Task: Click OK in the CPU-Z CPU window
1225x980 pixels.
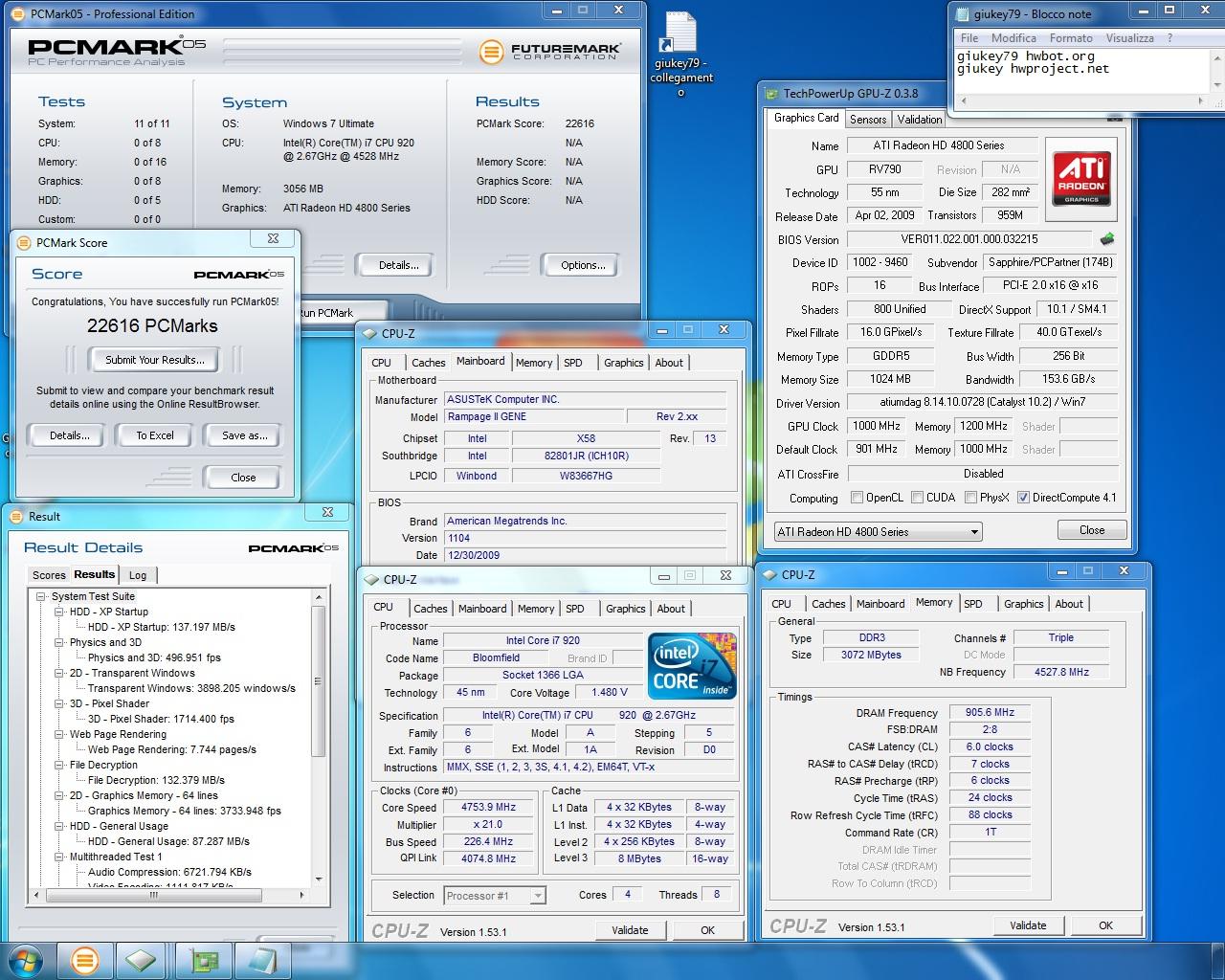Action: coord(707,930)
